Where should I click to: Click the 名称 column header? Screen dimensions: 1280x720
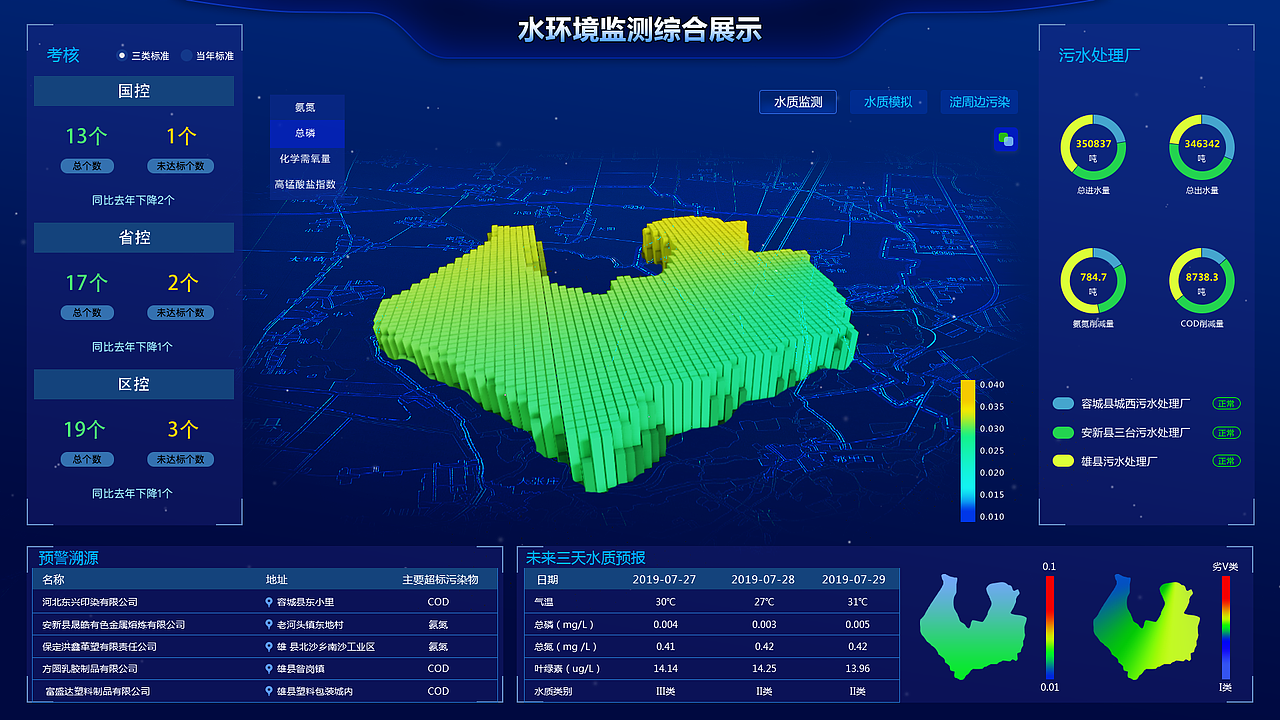coord(53,579)
